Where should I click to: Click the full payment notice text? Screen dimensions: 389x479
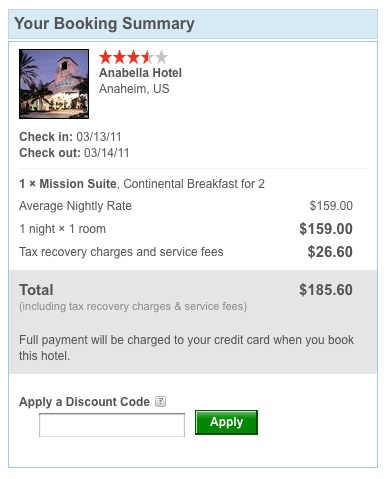click(x=186, y=348)
